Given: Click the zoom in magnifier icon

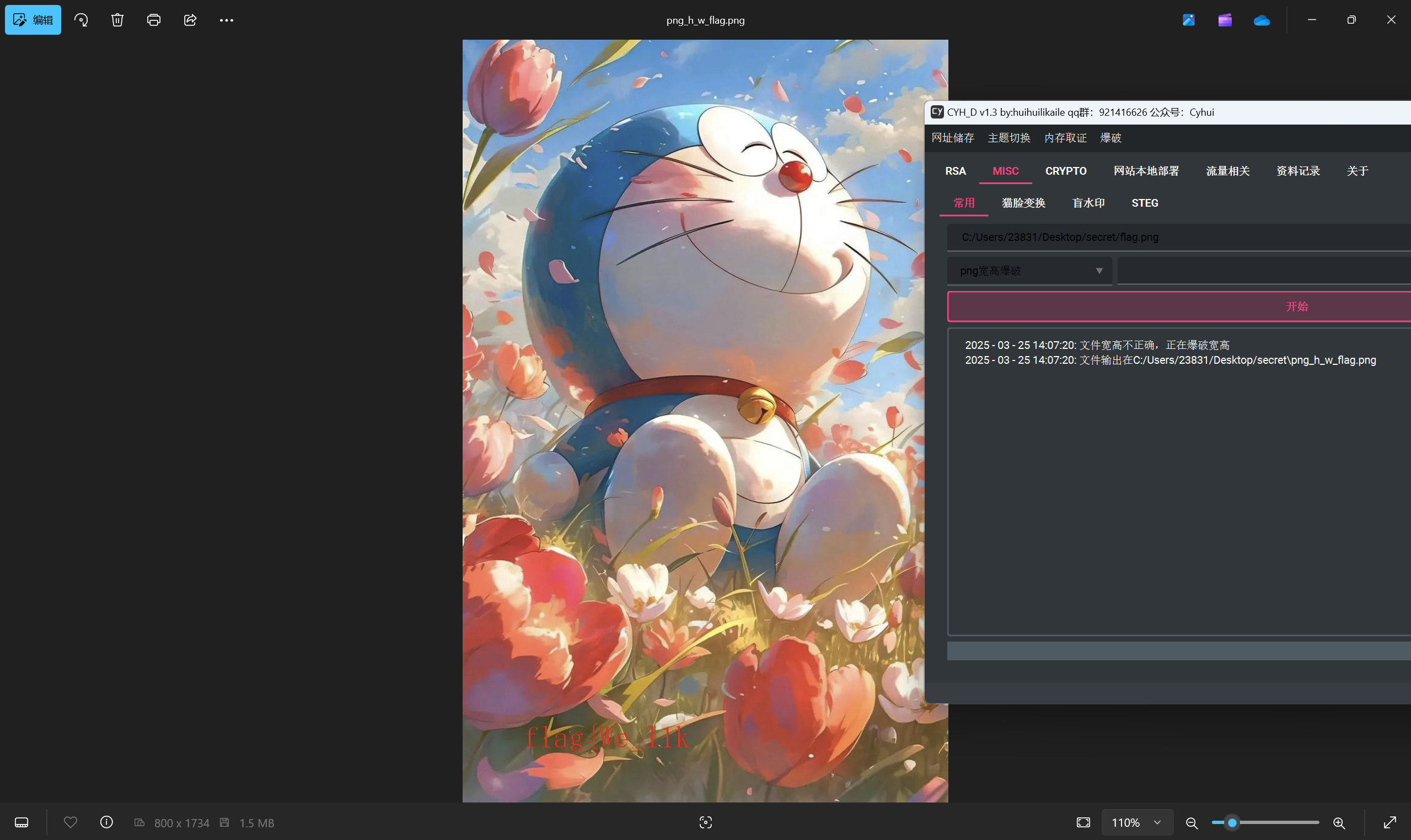Looking at the screenshot, I should tap(1339, 823).
